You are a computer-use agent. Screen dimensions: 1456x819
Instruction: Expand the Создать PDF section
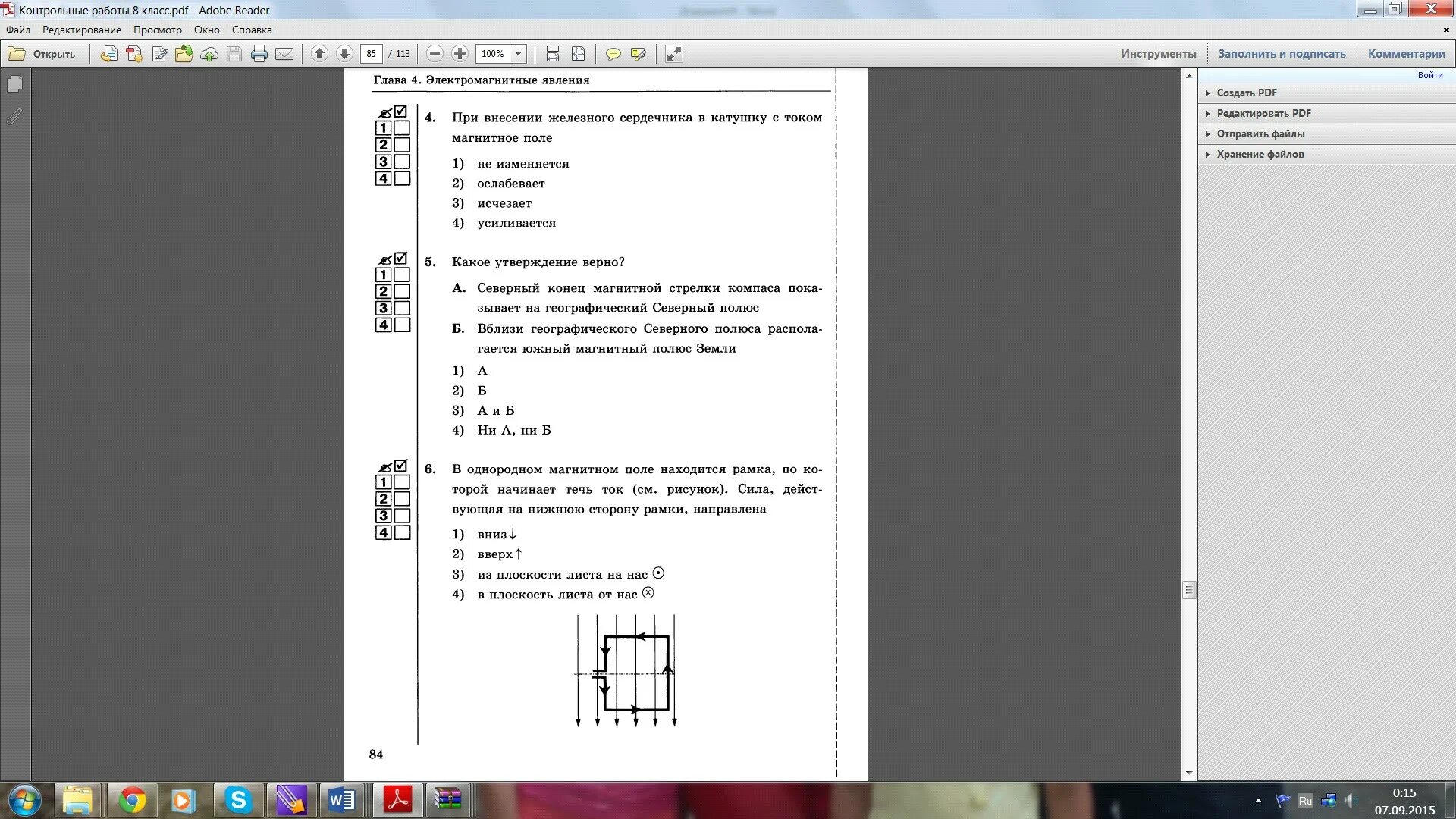coord(1247,93)
